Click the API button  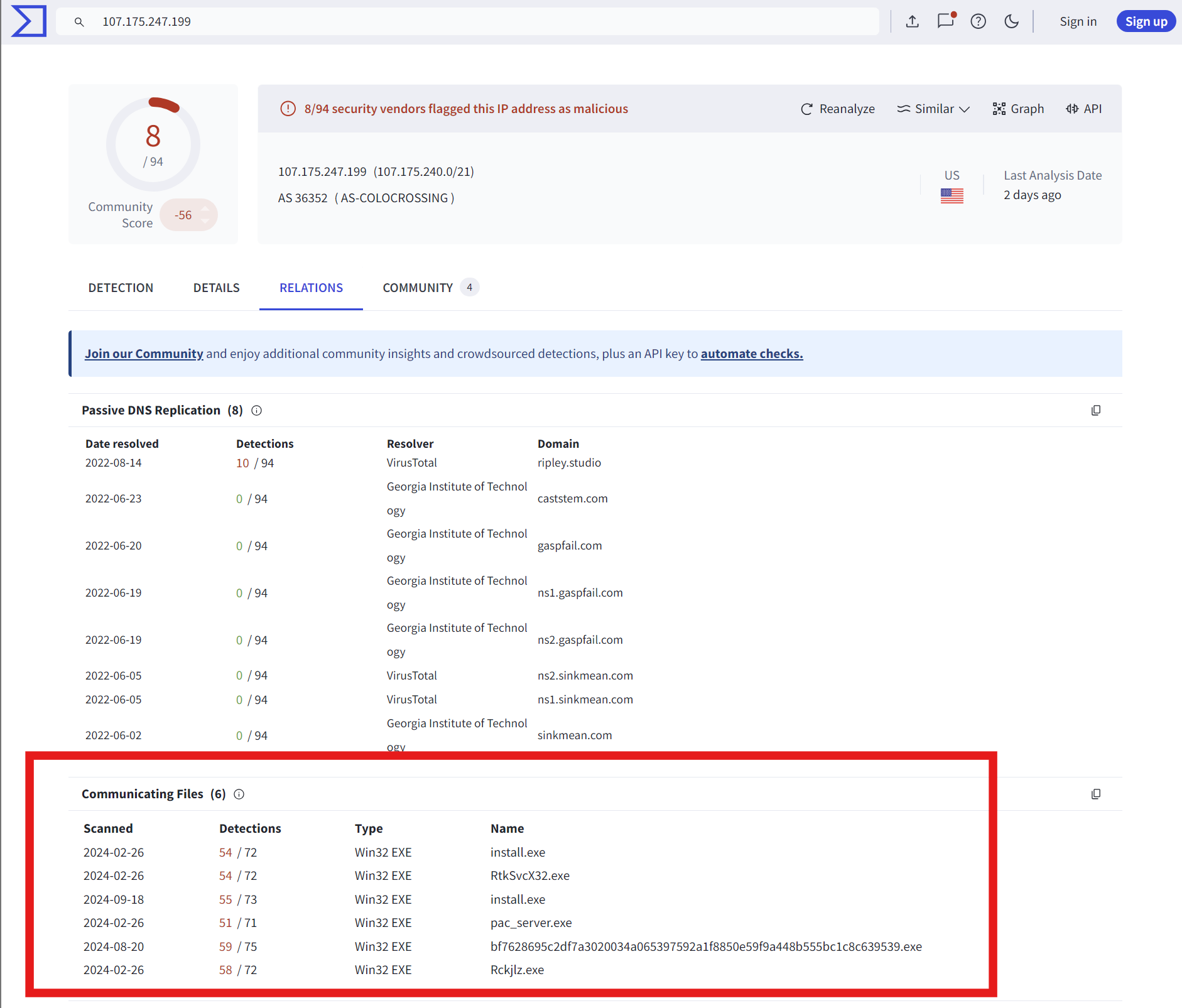(1084, 109)
